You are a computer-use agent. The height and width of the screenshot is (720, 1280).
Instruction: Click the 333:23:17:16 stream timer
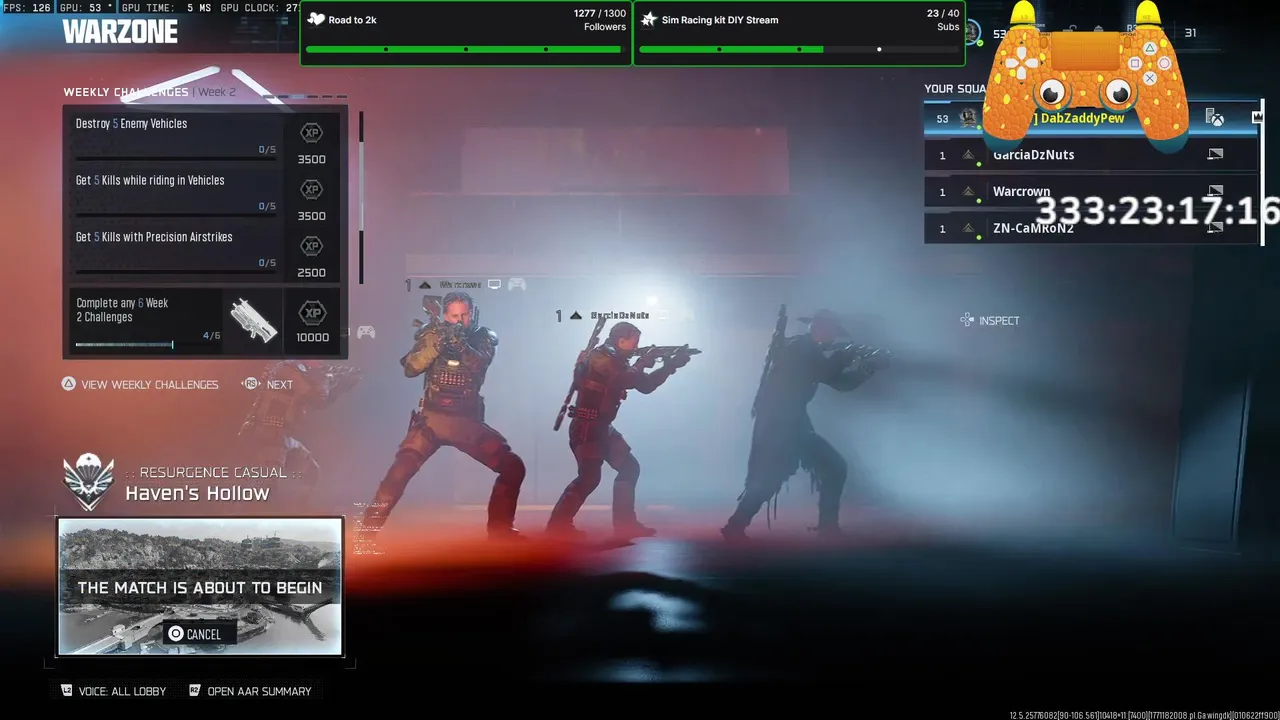1157,211
